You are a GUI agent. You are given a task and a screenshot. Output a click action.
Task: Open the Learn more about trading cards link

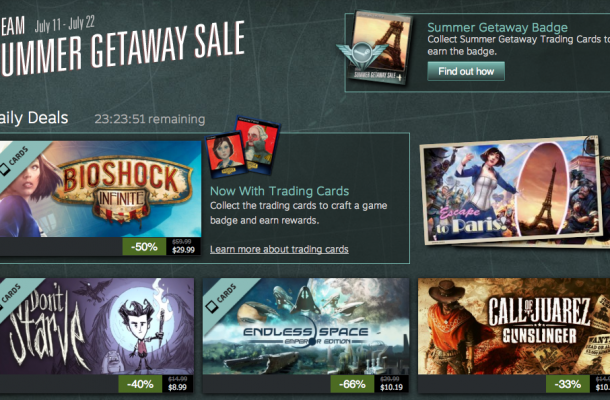coord(279,249)
